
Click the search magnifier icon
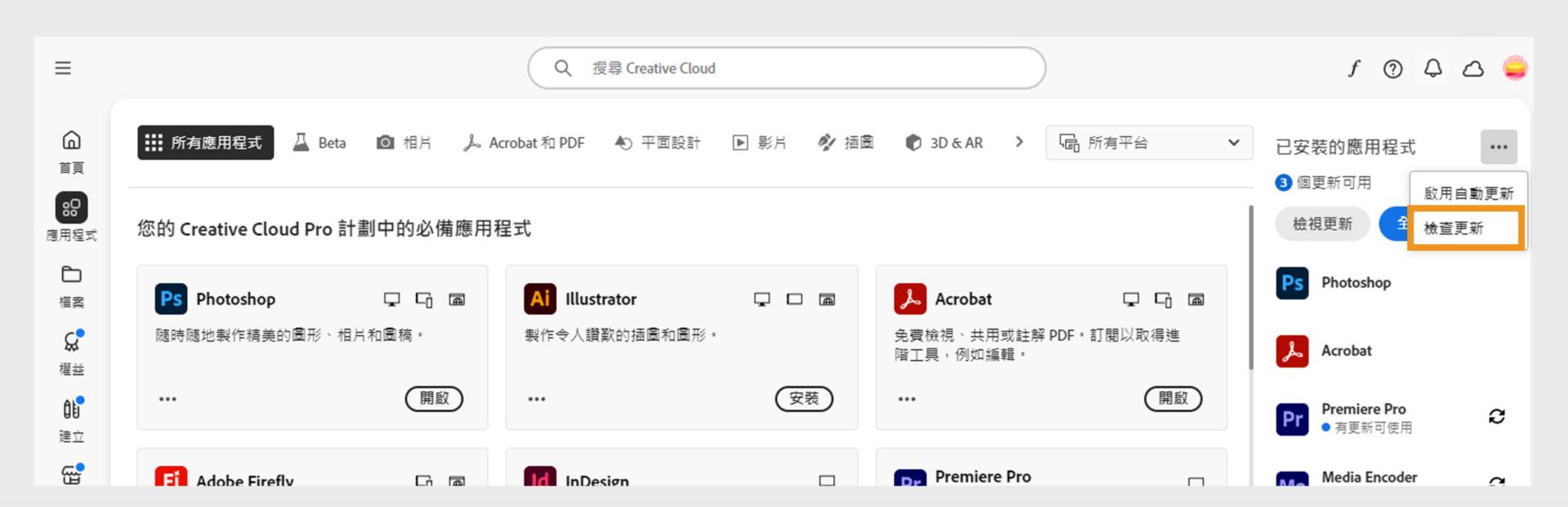click(x=563, y=68)
